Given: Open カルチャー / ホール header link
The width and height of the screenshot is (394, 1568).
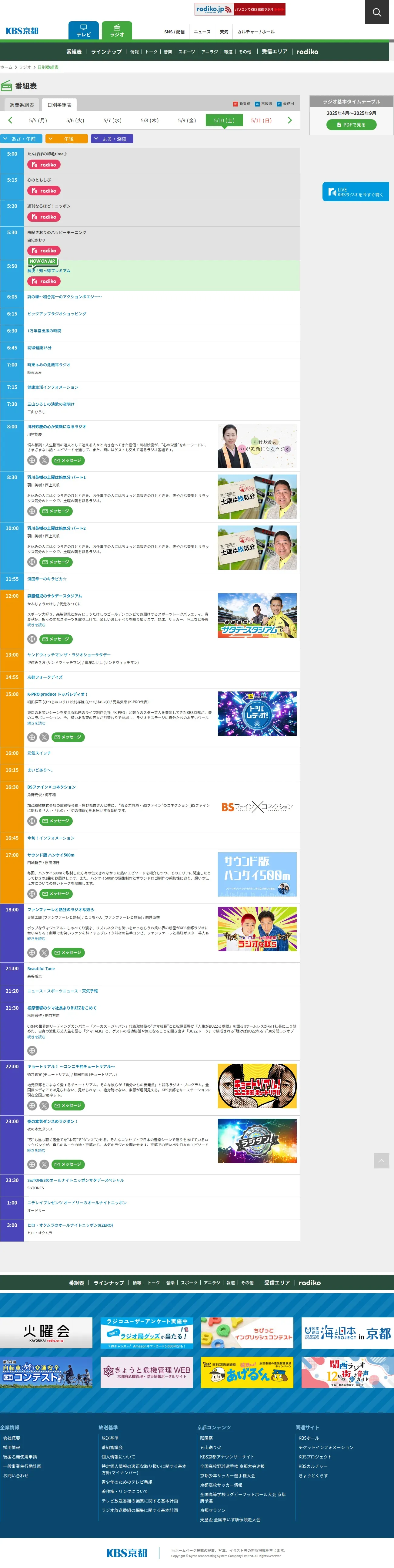Looking at the screenshot, I should pos(255,32).
